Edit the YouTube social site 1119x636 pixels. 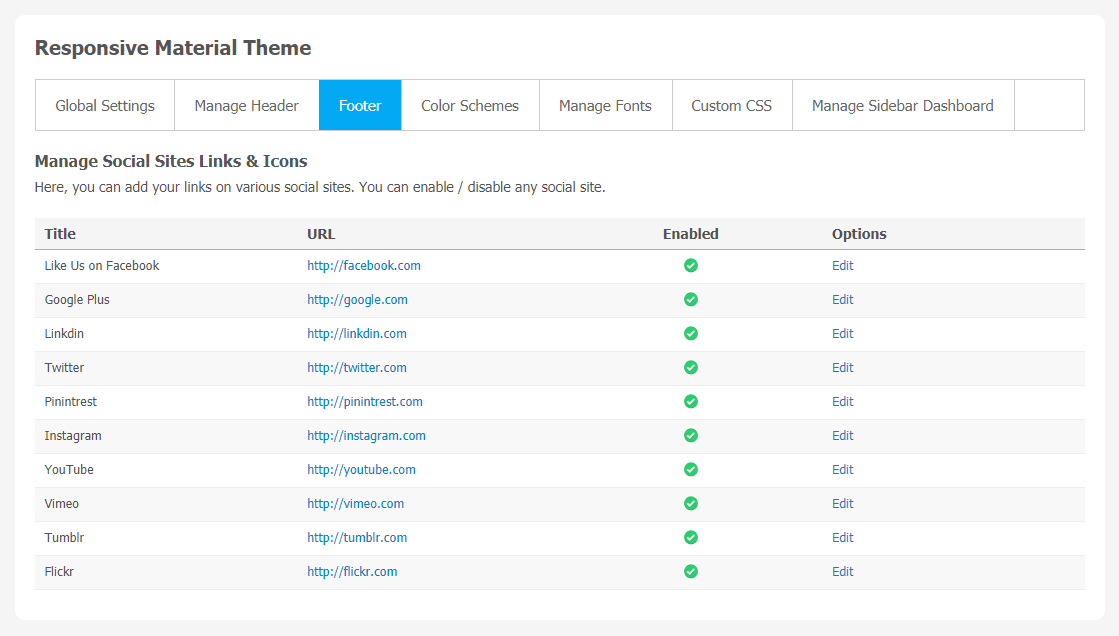point(843,470)
